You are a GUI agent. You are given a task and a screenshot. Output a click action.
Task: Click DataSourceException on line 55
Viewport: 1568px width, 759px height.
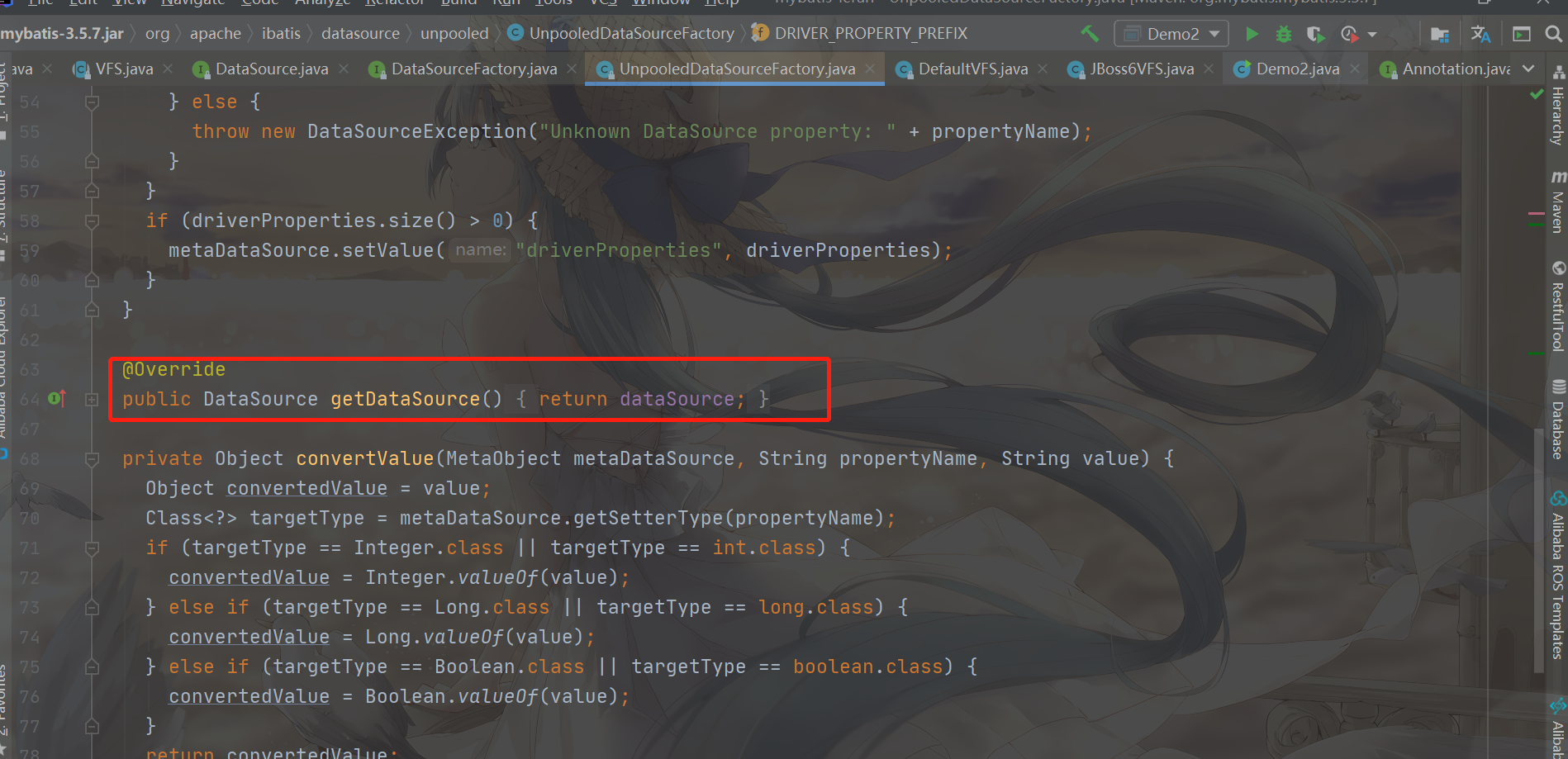[417, 131]
